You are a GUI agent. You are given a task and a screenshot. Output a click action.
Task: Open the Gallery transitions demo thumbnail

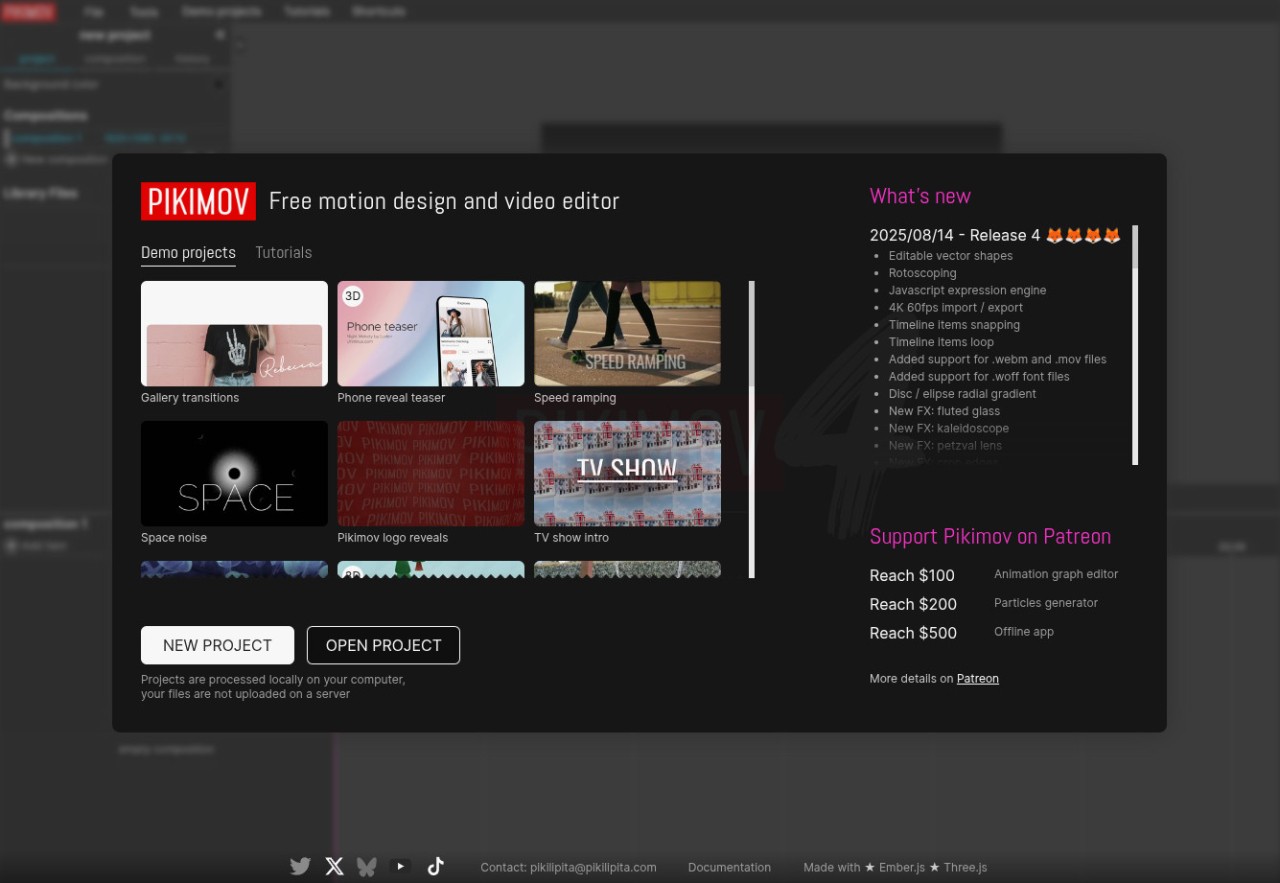pos(234,333)
